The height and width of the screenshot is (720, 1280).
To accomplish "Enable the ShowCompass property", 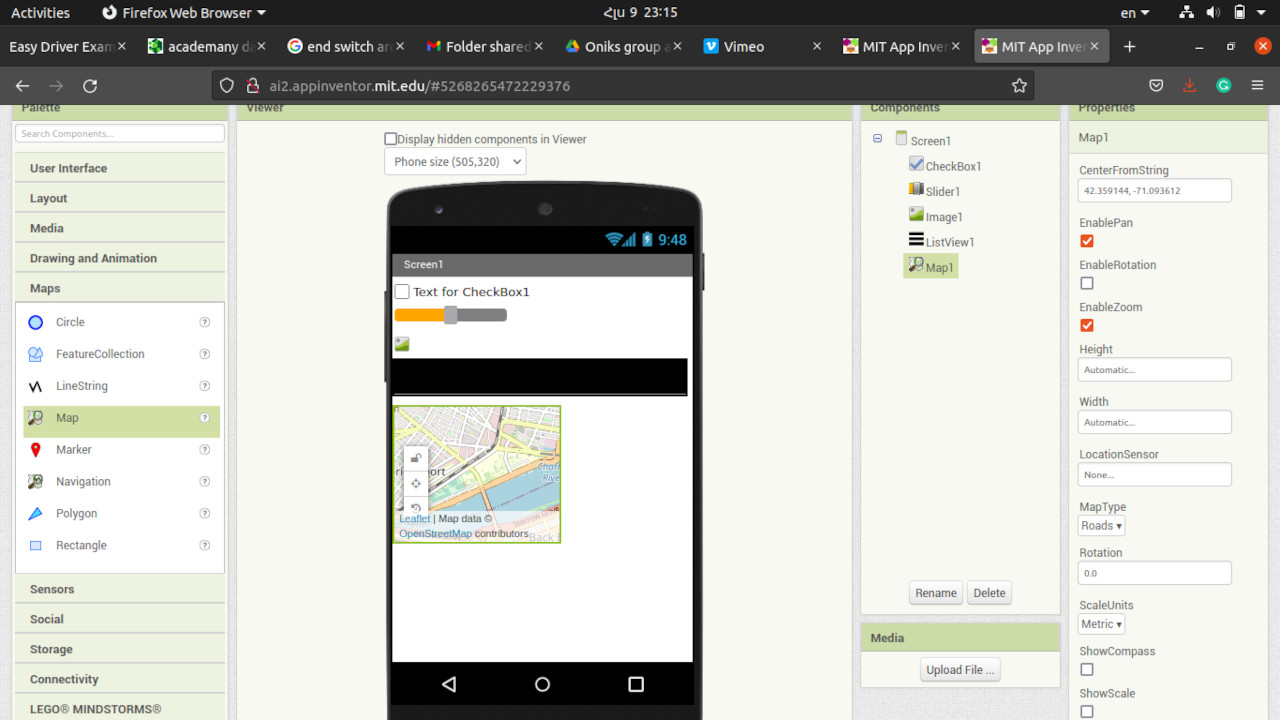I will point(1087,669).
